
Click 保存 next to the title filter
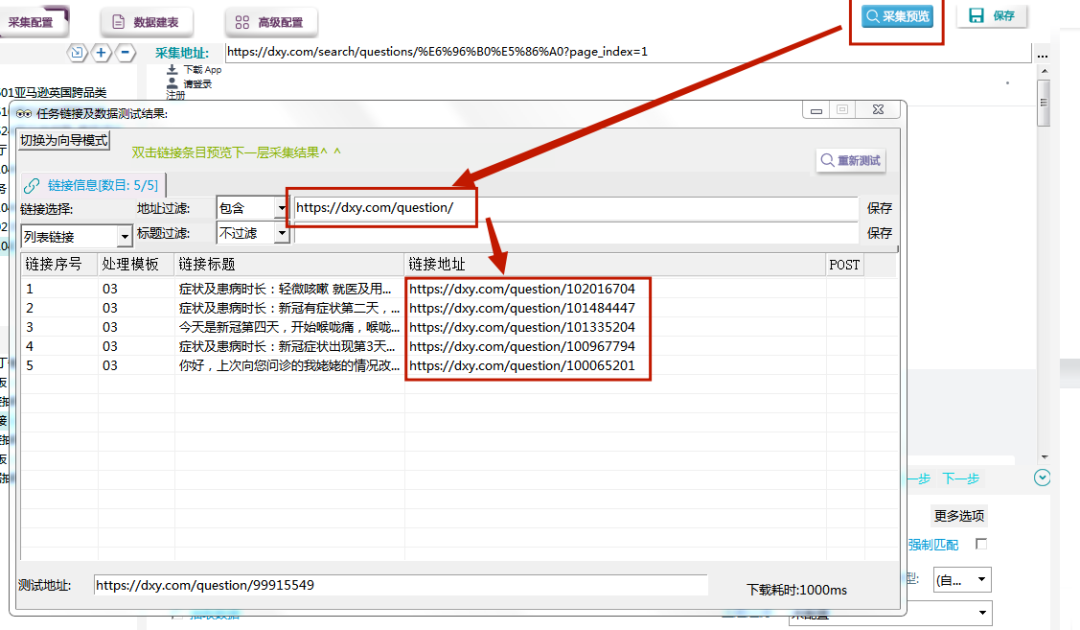click(x=880, y=233)
